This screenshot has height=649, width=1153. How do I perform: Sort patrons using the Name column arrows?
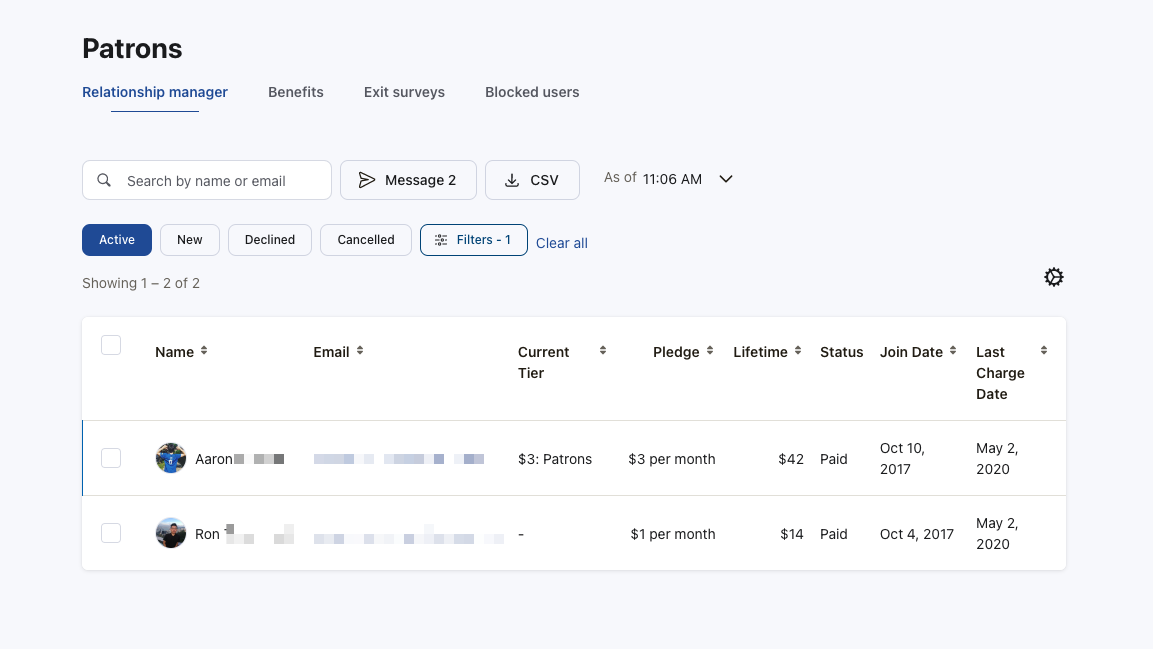[x=203, y=351]
